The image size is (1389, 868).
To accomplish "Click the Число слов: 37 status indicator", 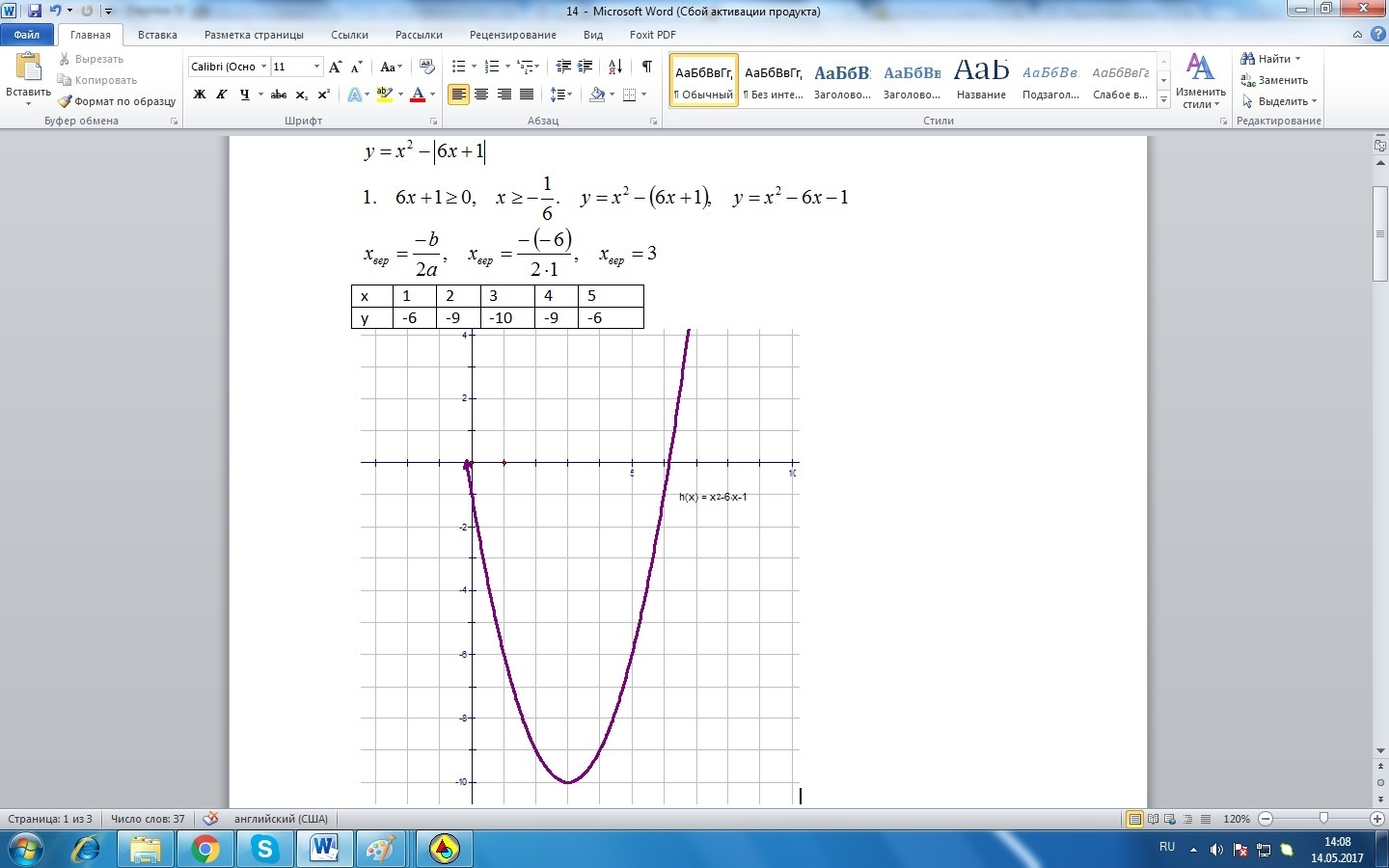I will pyautogui.click(x=148, y=819).
